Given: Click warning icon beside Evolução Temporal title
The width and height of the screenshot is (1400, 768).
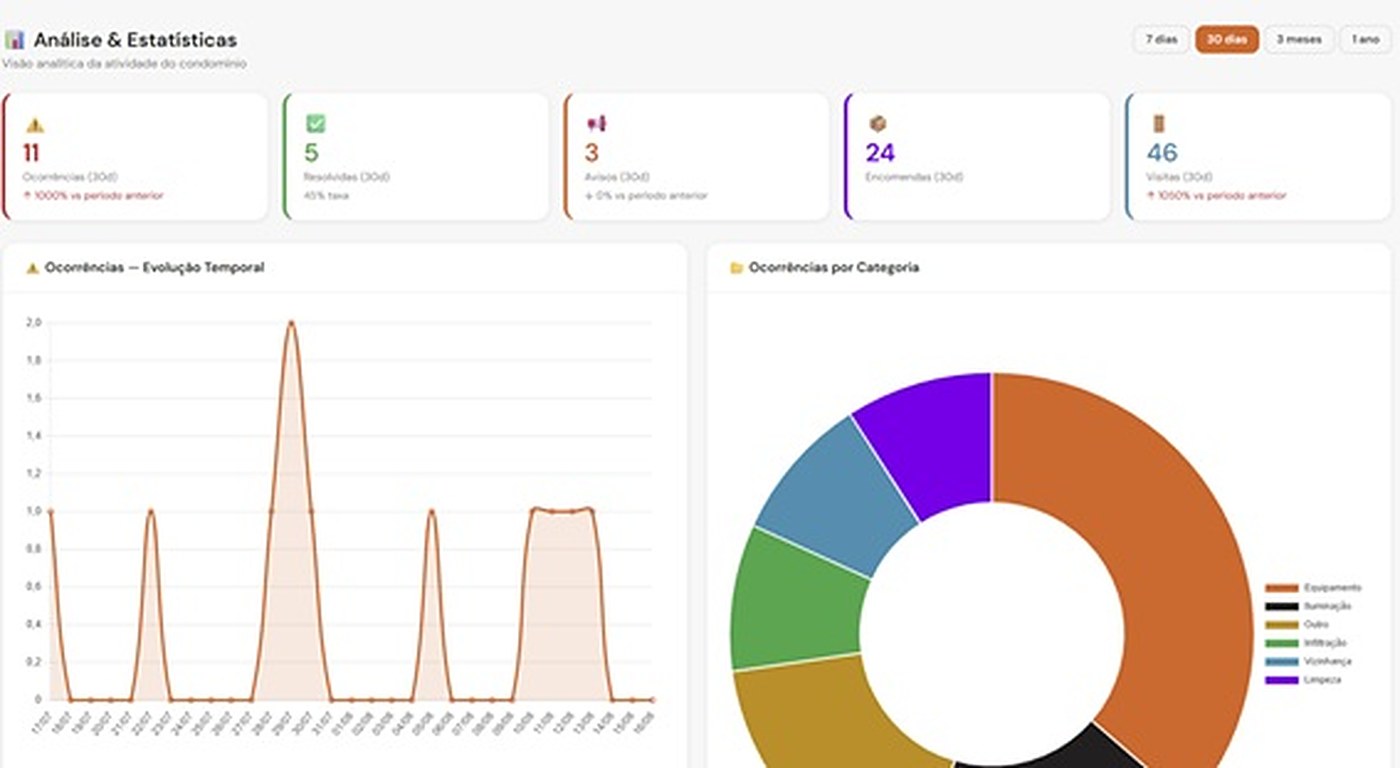Looking at the screenshot, I should (x=33, y=268).
